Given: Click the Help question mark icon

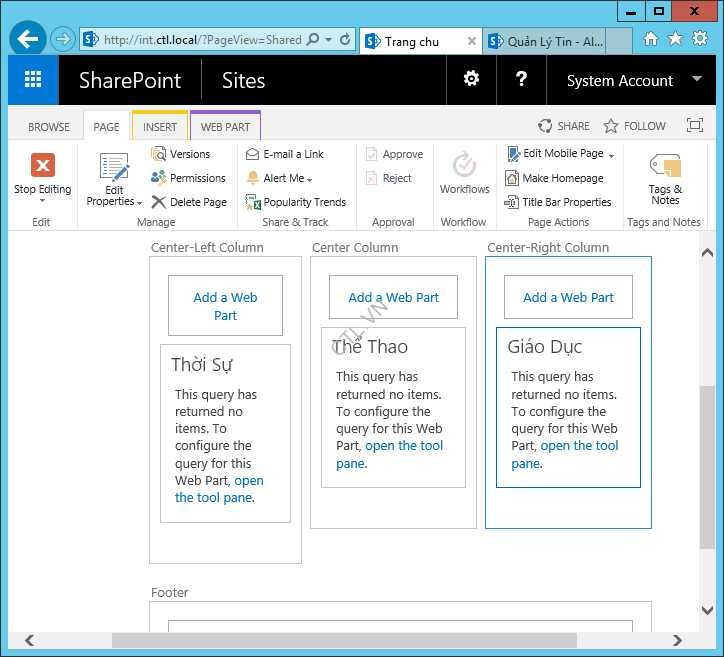Looking at the screenshot, I should 521,80.
